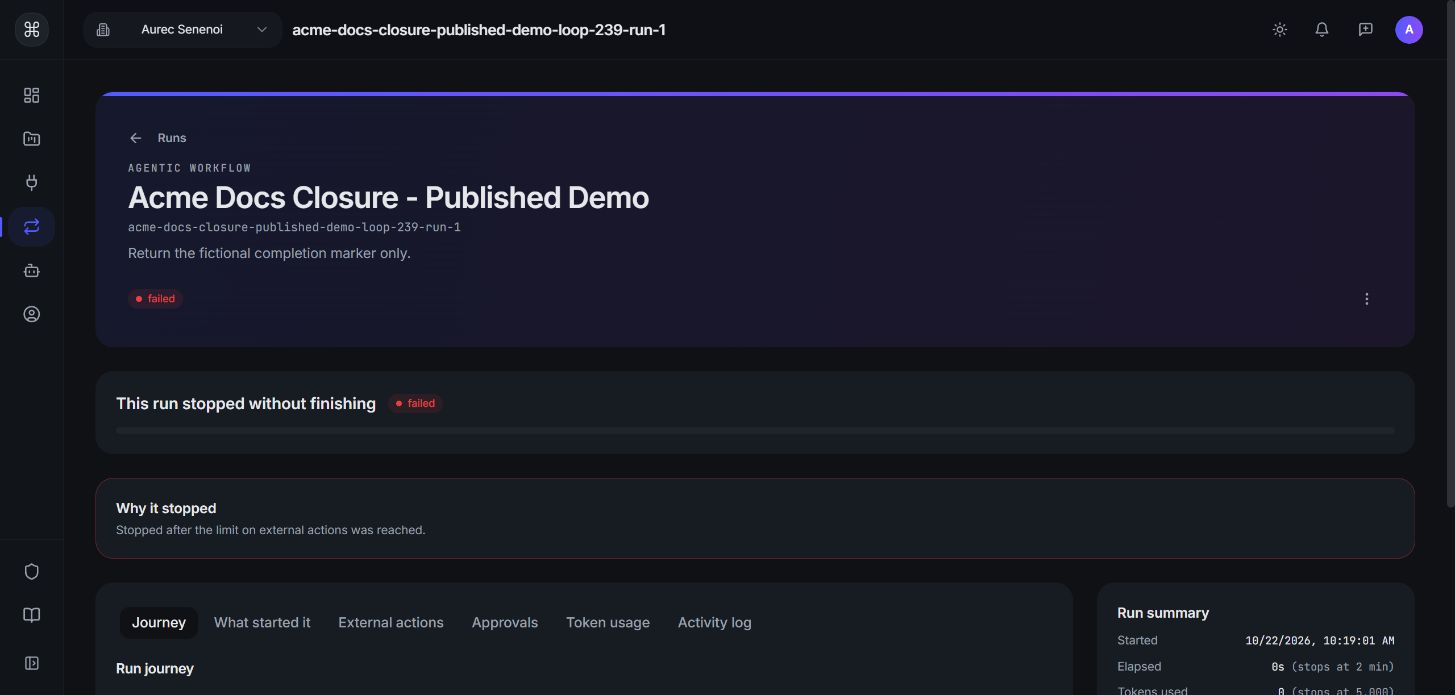Open the user avatar "A" menu
Image resolution: width=1455 pixels, height=695 pixels.
coord(1408,30)
